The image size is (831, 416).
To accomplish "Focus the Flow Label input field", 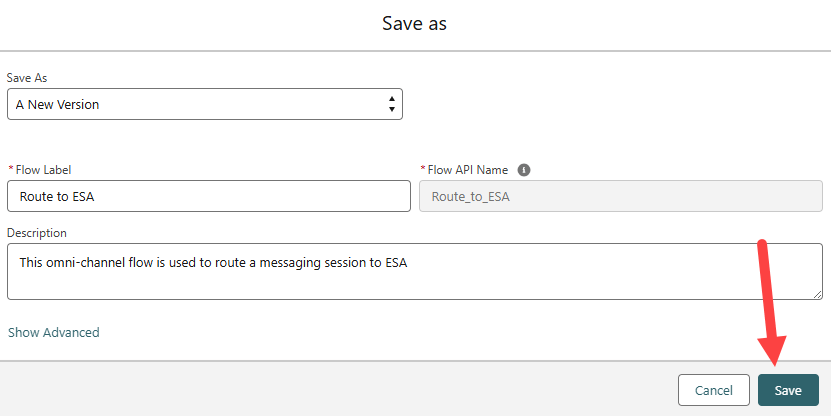I will tap(208, 196).
